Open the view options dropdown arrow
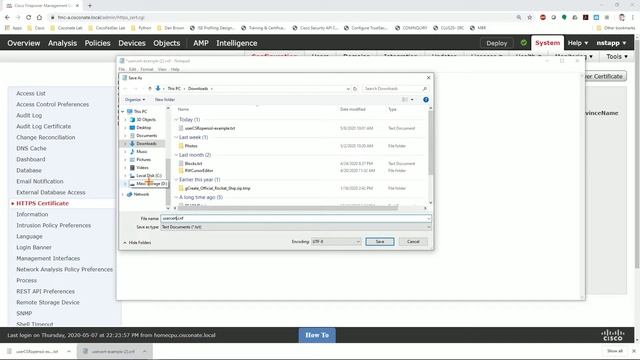 [412, 100]
